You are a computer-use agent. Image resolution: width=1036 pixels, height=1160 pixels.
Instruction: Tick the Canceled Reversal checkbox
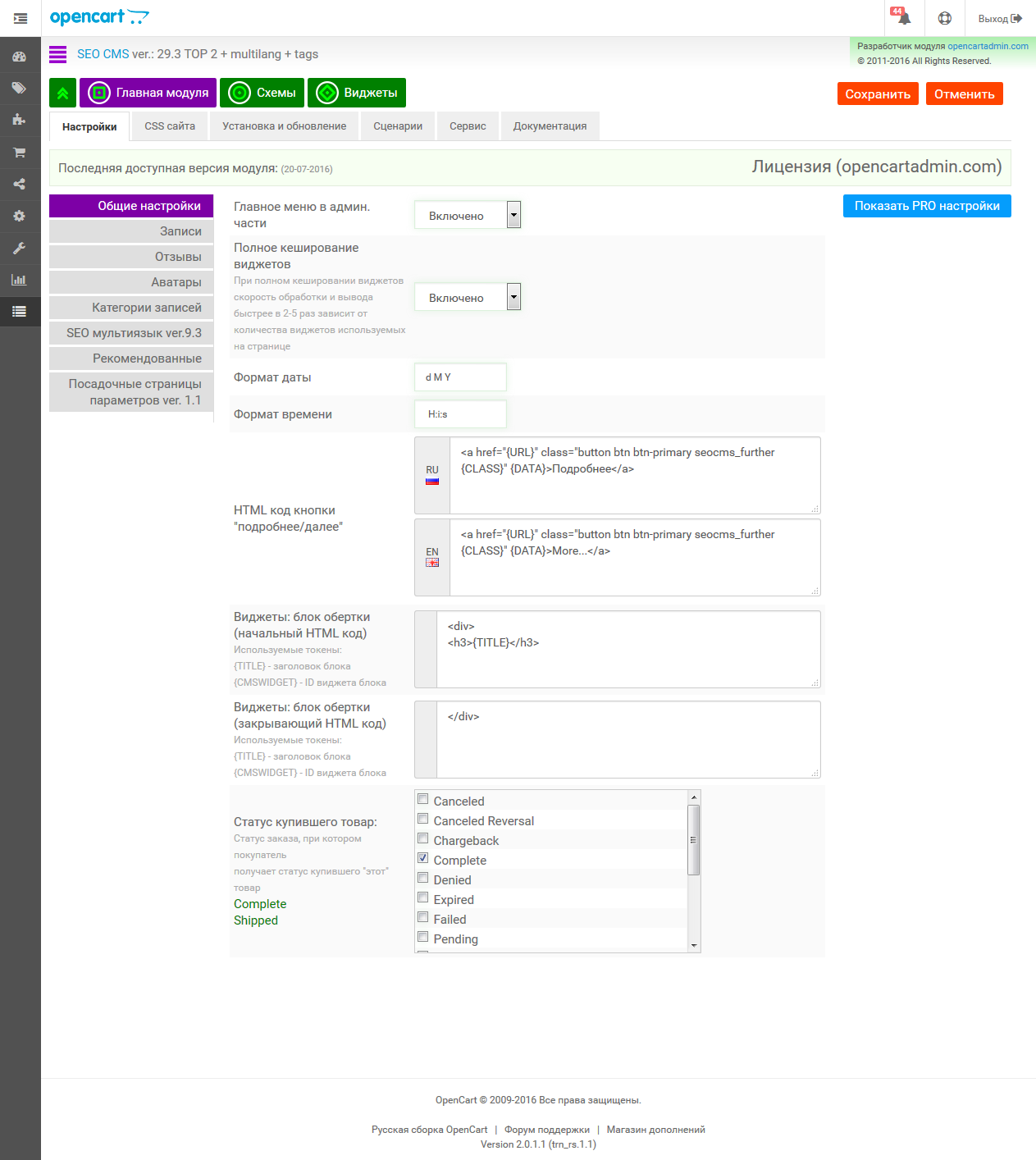pyautogui.click(x=423, y=819)
